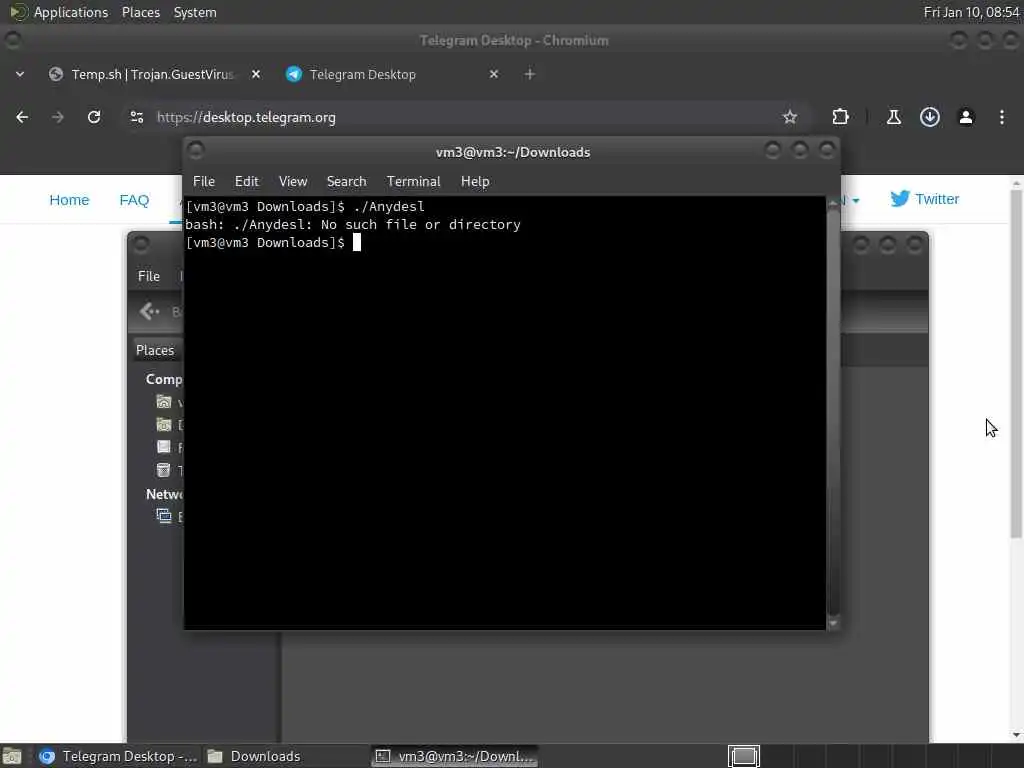Close the Temp.sh tab
Screen dimensions: 1024x768
pyautogui.click(x=256, y=74)
